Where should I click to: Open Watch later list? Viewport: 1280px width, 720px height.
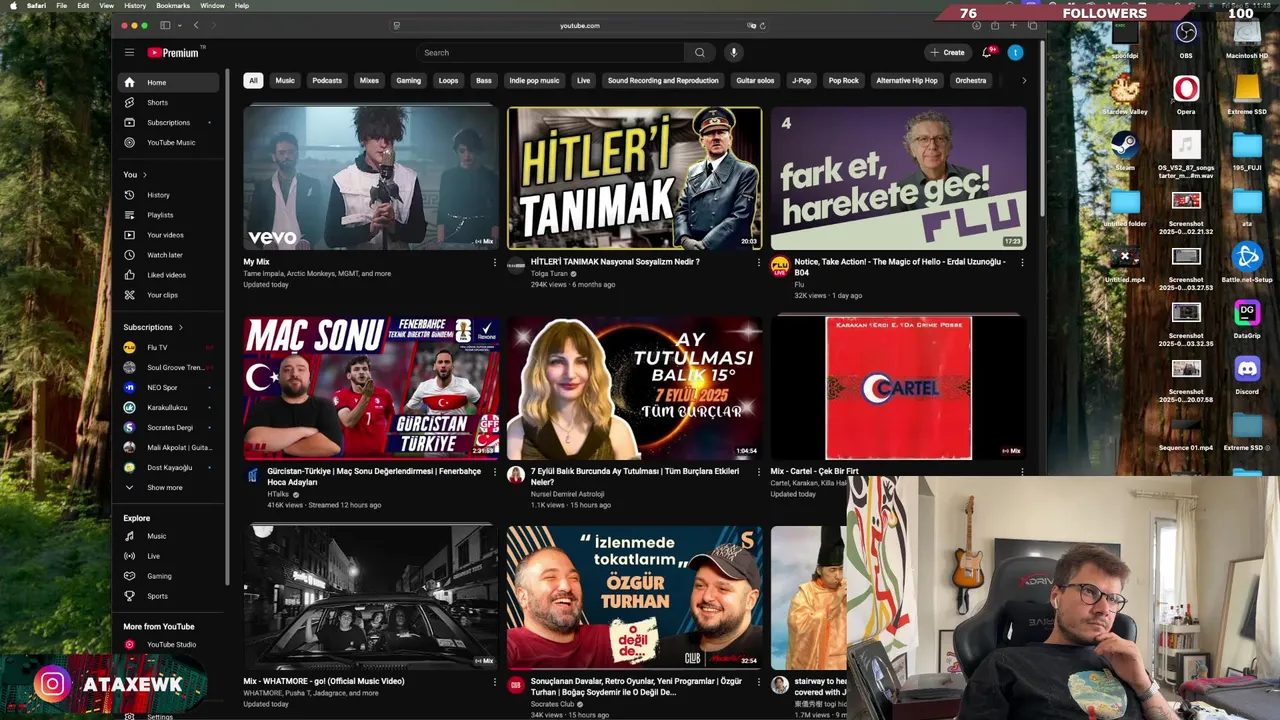tap(169, 255)
